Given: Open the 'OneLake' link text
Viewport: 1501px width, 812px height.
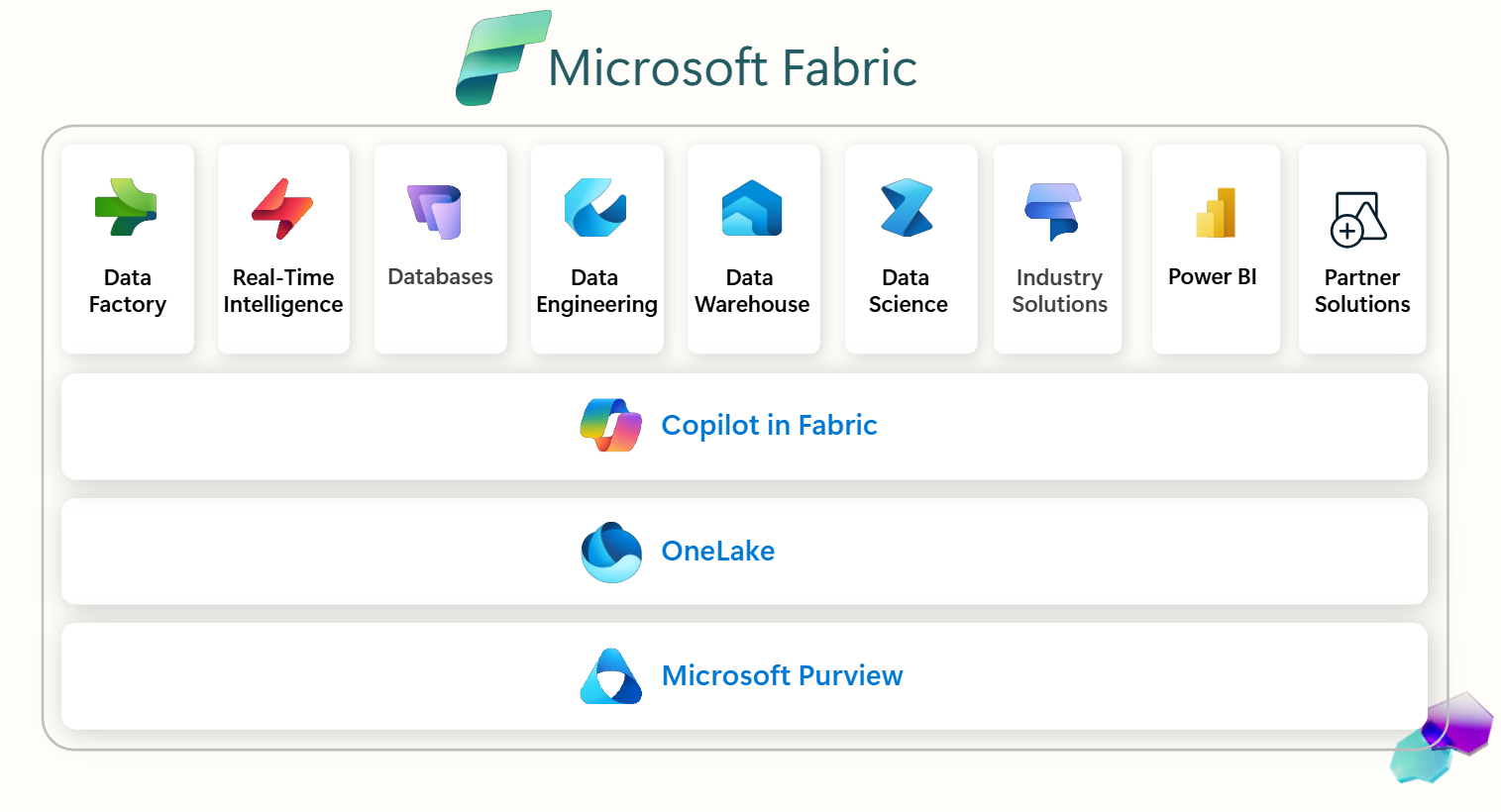Looking at the screenshot, I should coord(717,551).
